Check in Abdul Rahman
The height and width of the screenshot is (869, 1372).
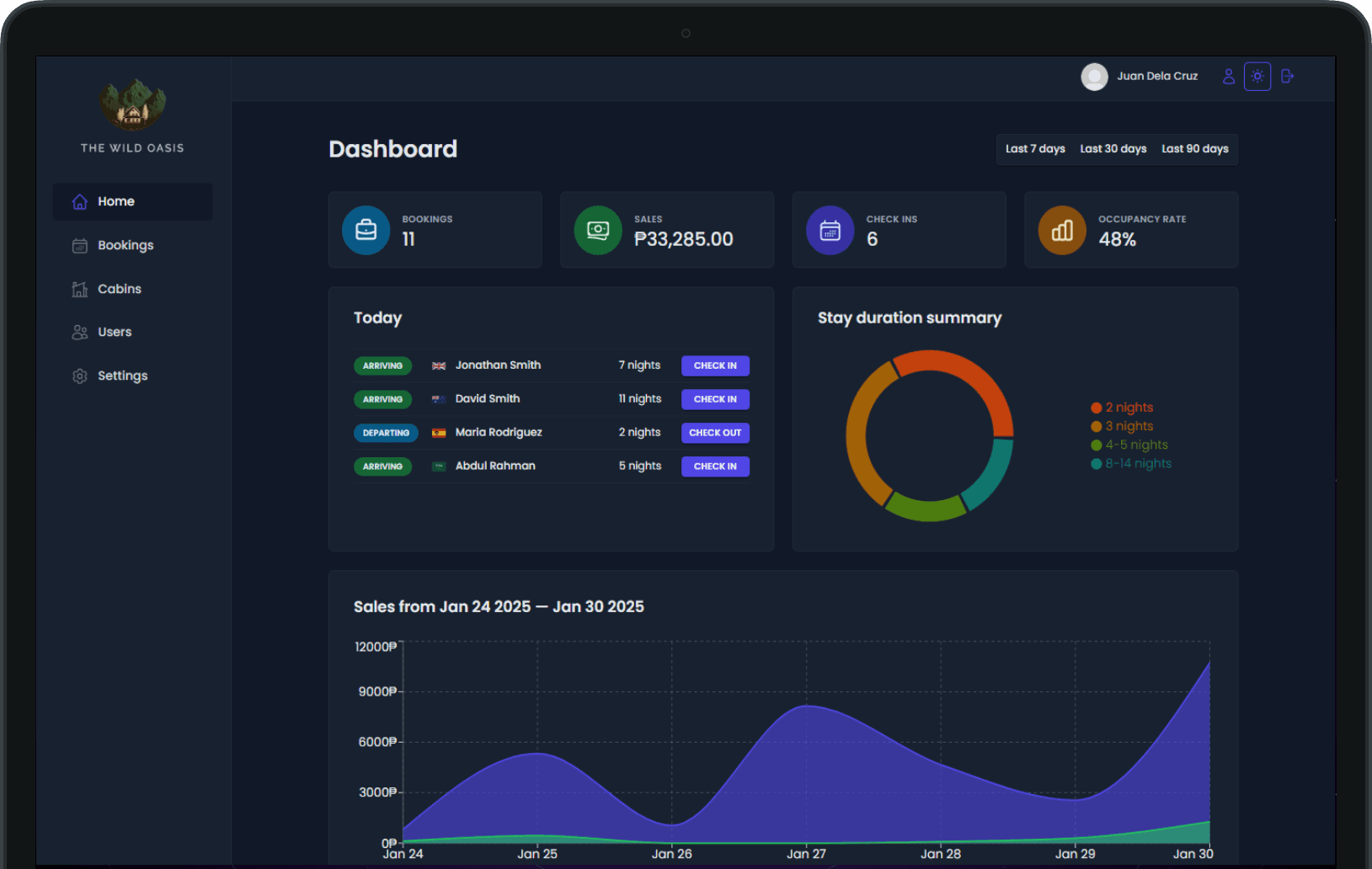click(715, 466)
